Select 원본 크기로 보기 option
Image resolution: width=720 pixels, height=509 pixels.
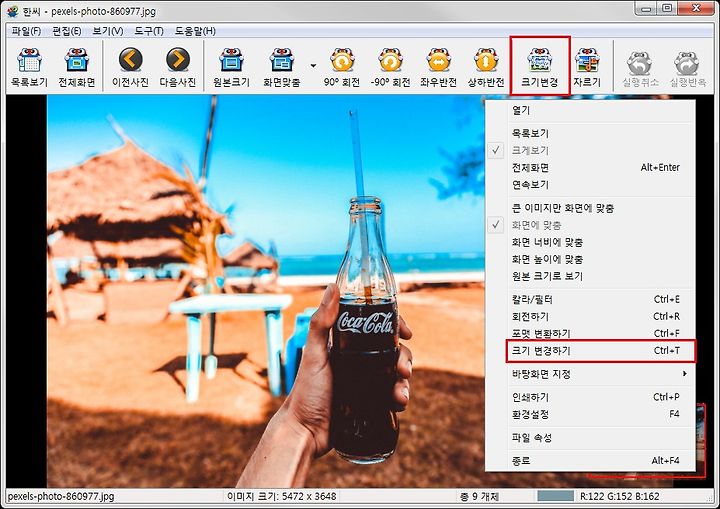(x=590, y=276)
